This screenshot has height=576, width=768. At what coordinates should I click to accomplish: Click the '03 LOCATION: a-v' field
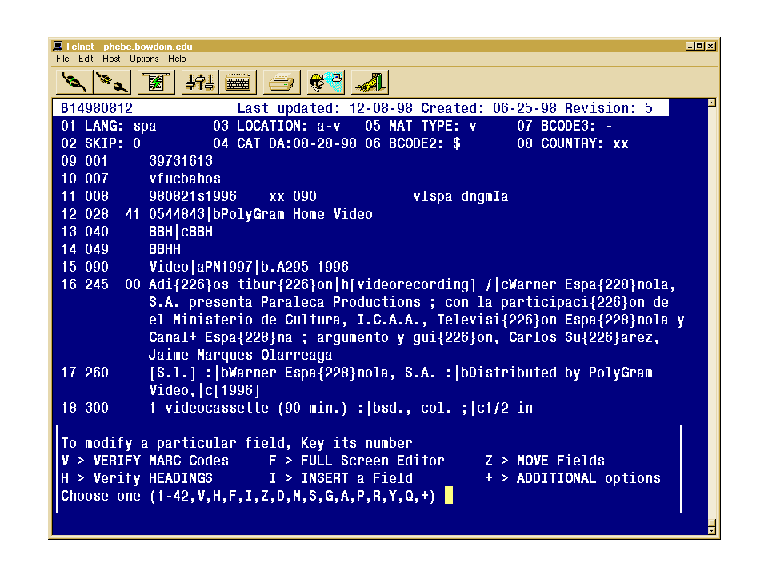point(277,126)
